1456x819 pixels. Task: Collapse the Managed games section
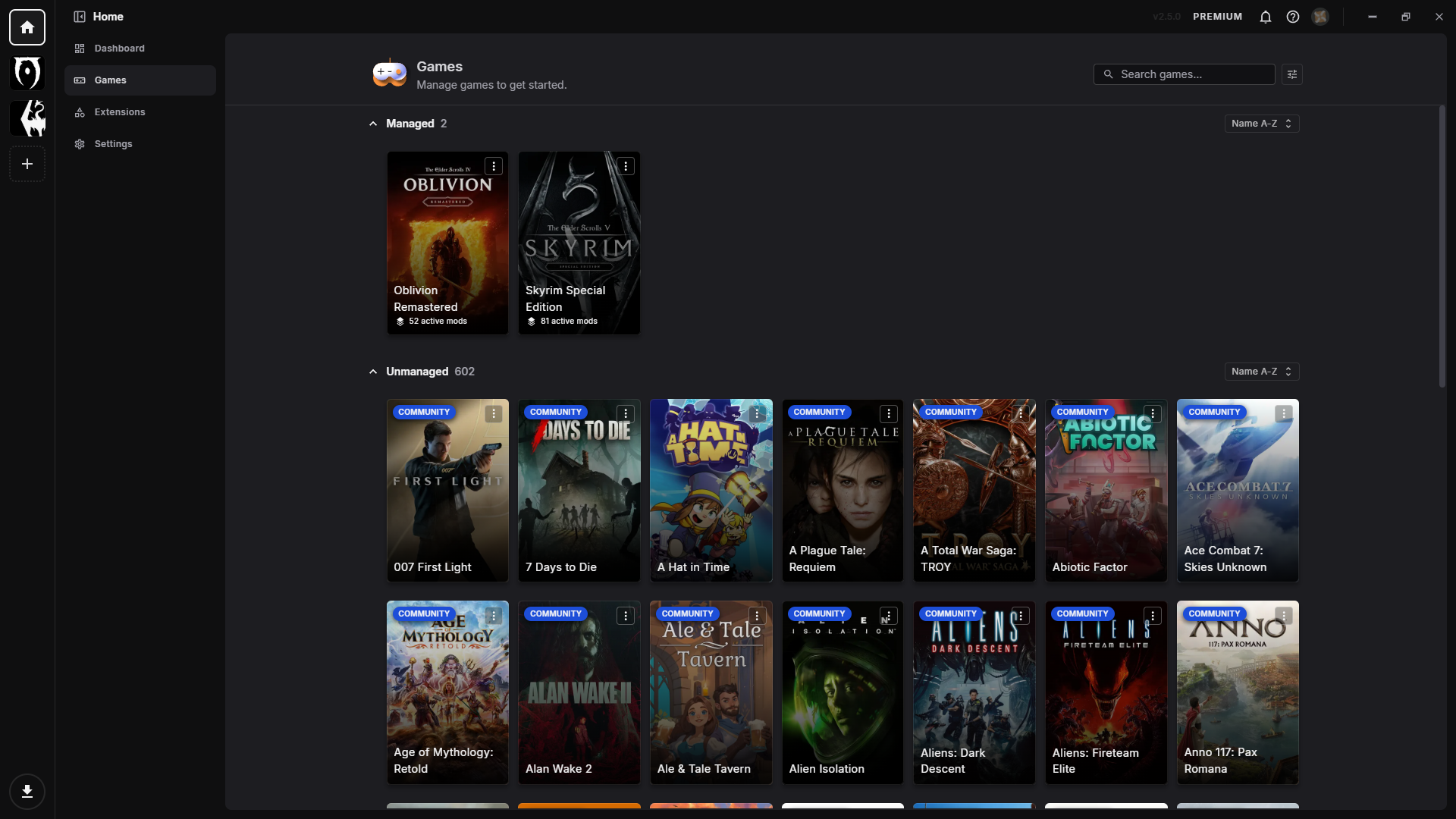point(373,124)
